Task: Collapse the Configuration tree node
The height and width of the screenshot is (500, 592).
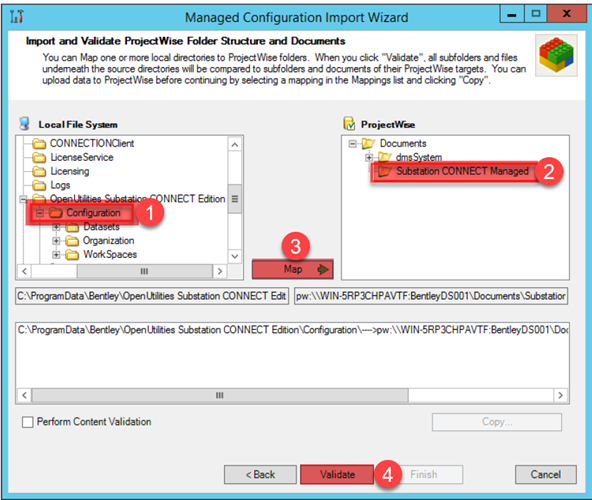Action: 39,213
